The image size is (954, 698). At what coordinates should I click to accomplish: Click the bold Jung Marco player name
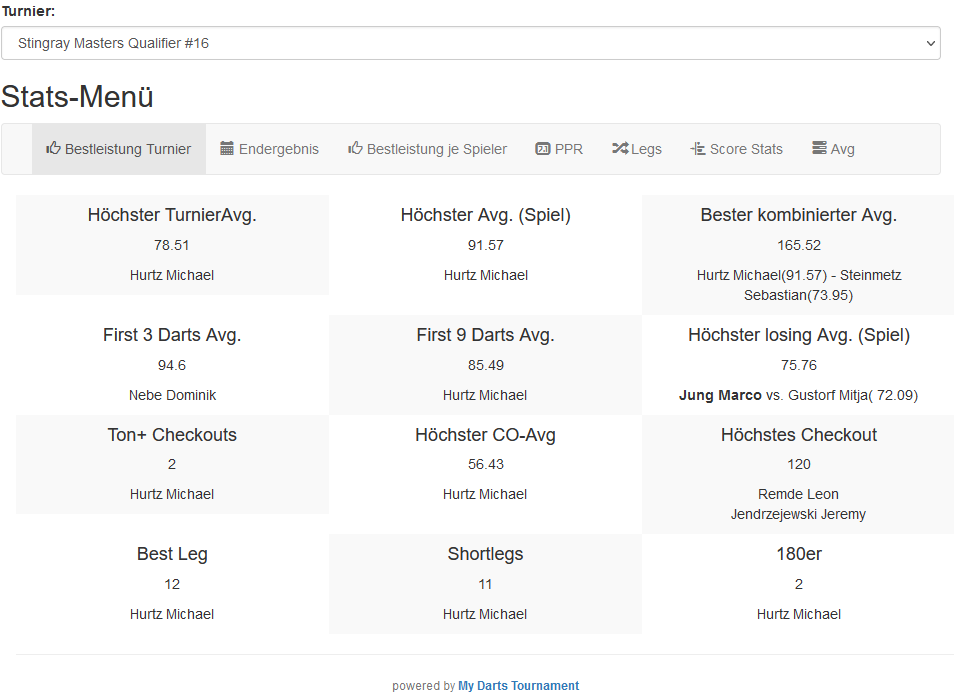pos(720,395)
